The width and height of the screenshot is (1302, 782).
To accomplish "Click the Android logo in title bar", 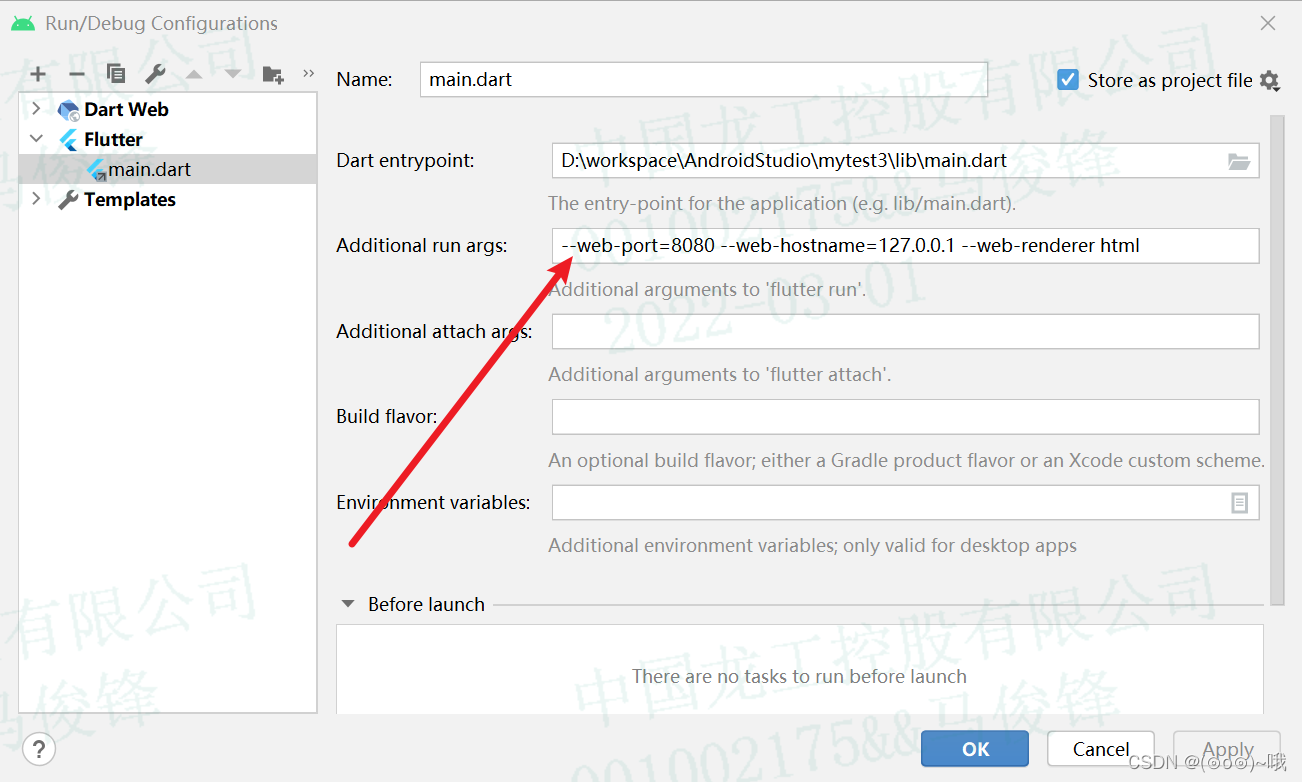I will 23,23.
